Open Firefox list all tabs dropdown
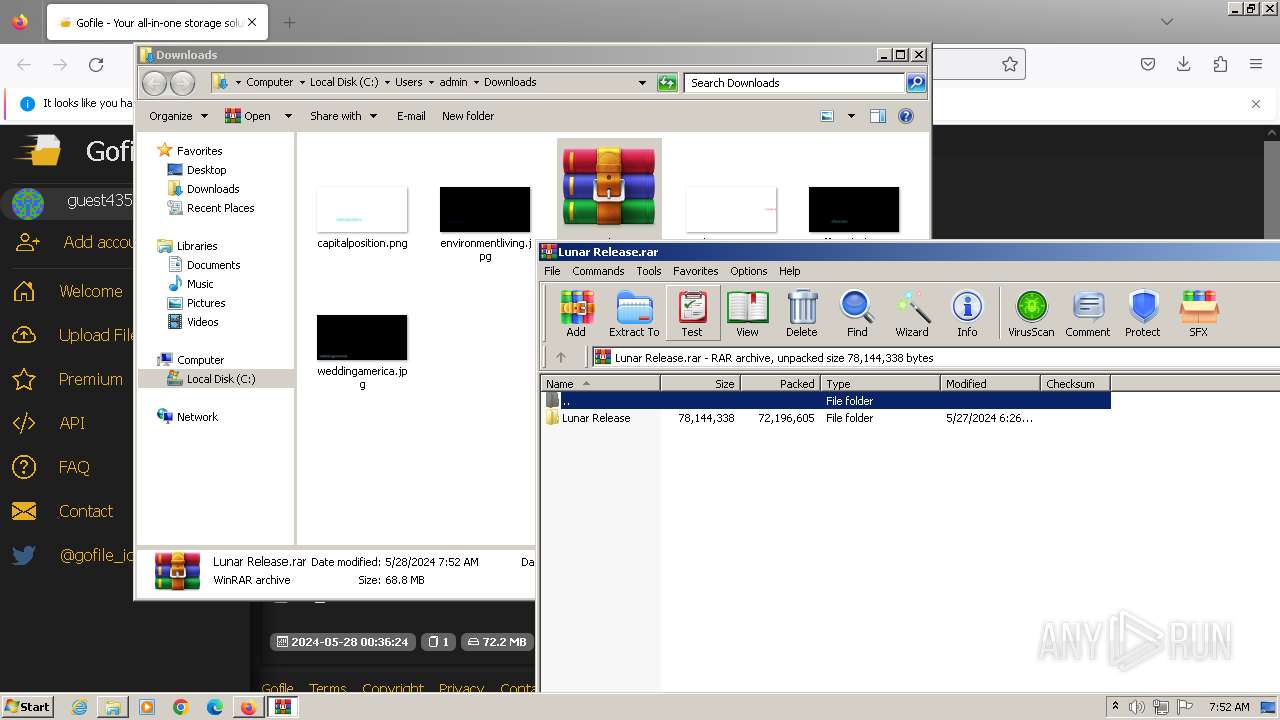Image resolution: width=1280 pixels, height=720 pixels. pyautogui.click(x=1167, y=22)
